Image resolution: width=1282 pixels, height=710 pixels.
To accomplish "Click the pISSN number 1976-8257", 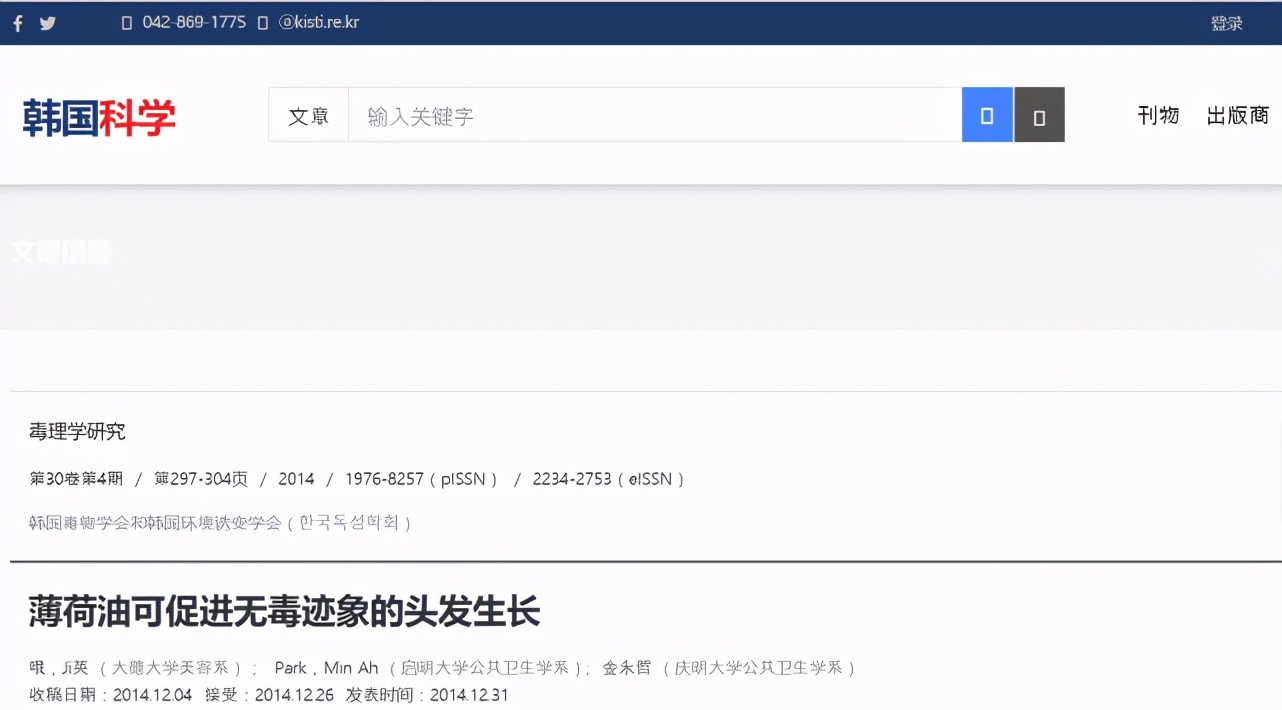I will pyautogui.click(x=385, y=478).
